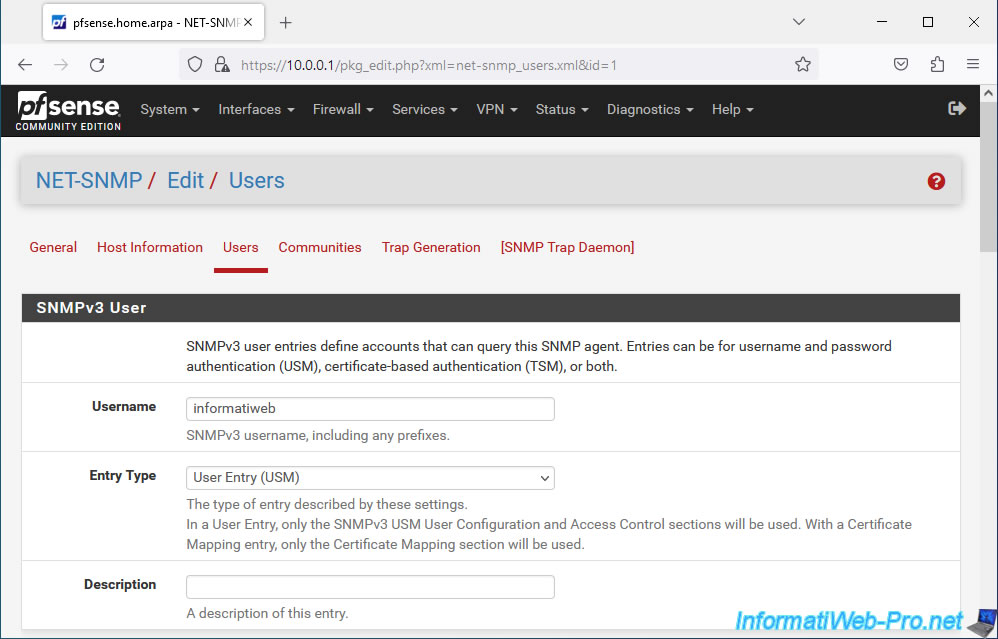Switch to the Host Information tab
The height and width of the screenshot is (639, 998).
pyautogui.click(x=150, y=248)
